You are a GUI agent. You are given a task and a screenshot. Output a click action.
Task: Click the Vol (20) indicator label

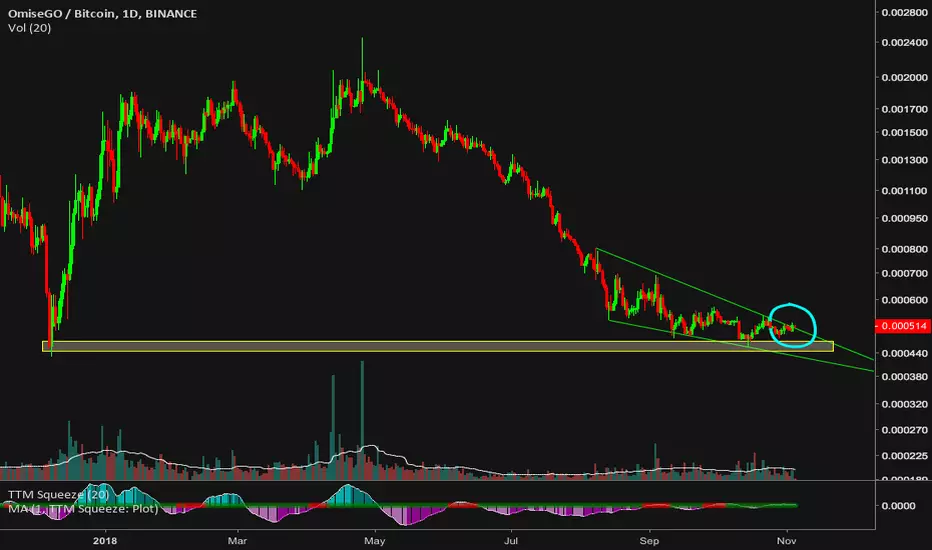29,28
